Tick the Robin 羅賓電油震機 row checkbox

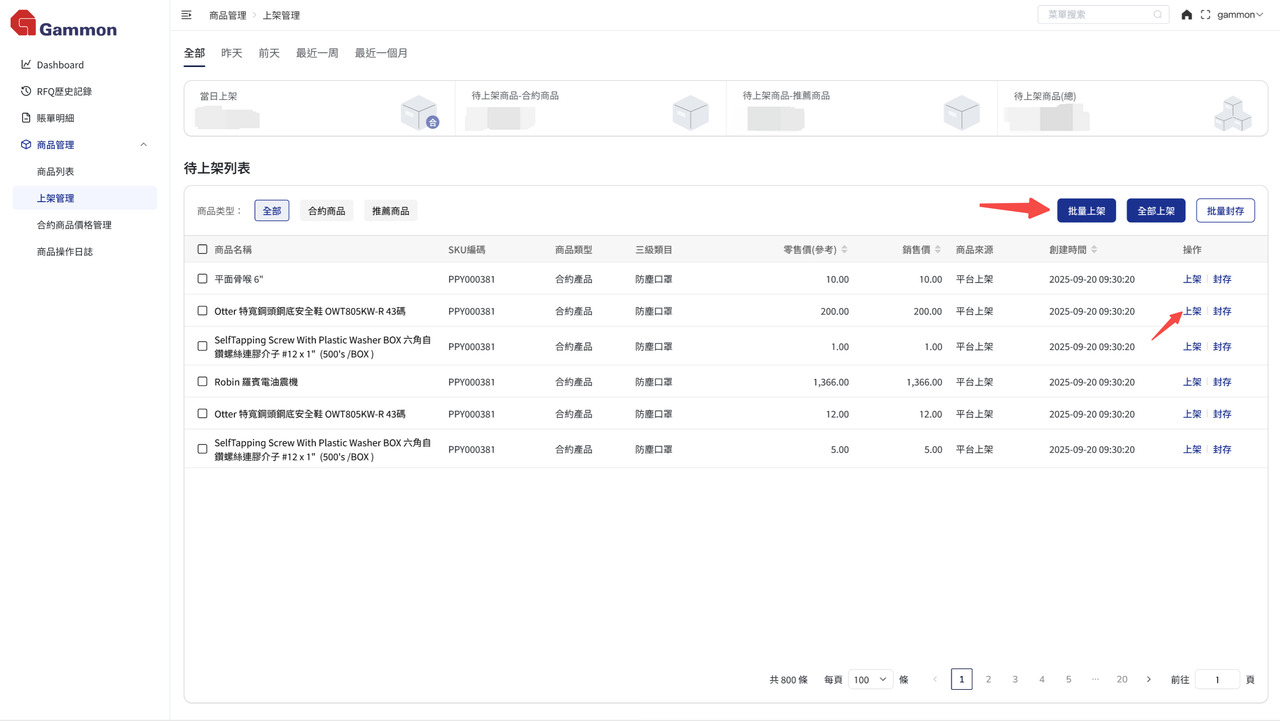[x=202, y=382]
